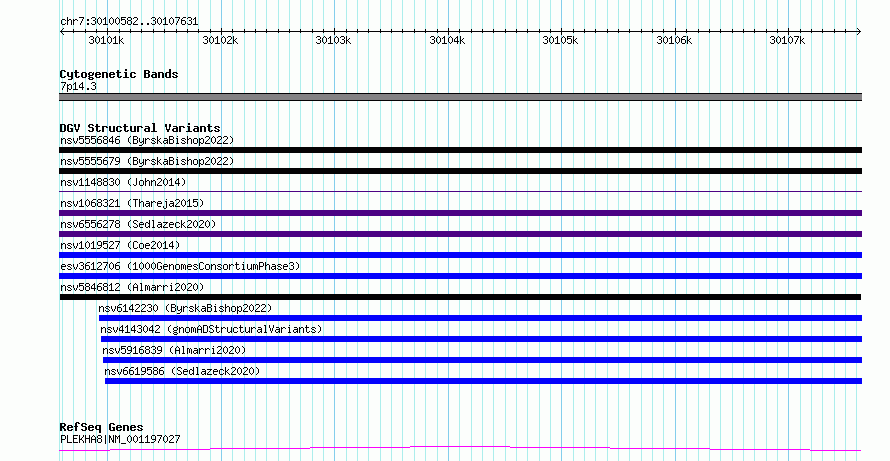Click the 30104k ruler tick label
Viewport: 890px width, 461px height.
pyautogui.click(x=447, y=40)
